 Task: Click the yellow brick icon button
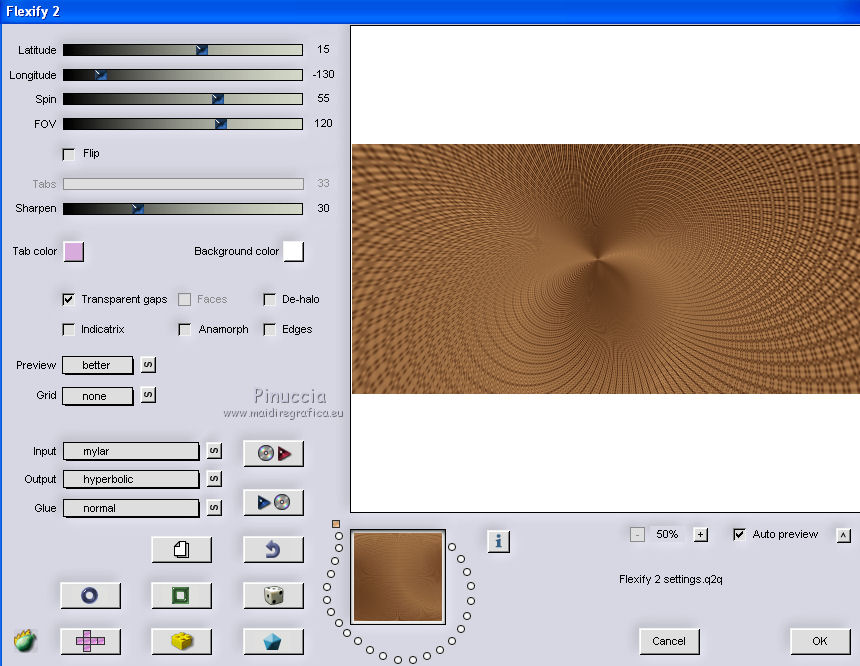pyautogui.click(x=181, y=642)
